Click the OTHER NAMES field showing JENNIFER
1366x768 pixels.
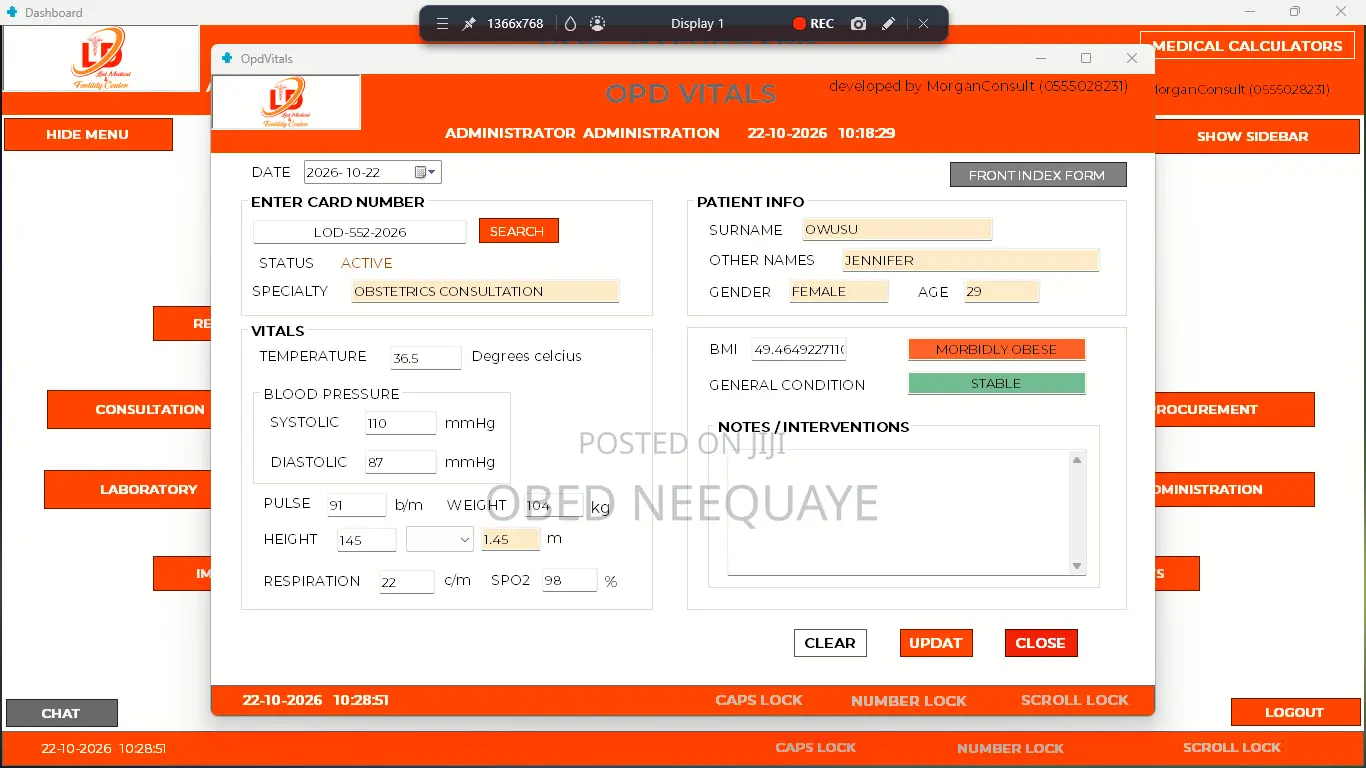971,260
